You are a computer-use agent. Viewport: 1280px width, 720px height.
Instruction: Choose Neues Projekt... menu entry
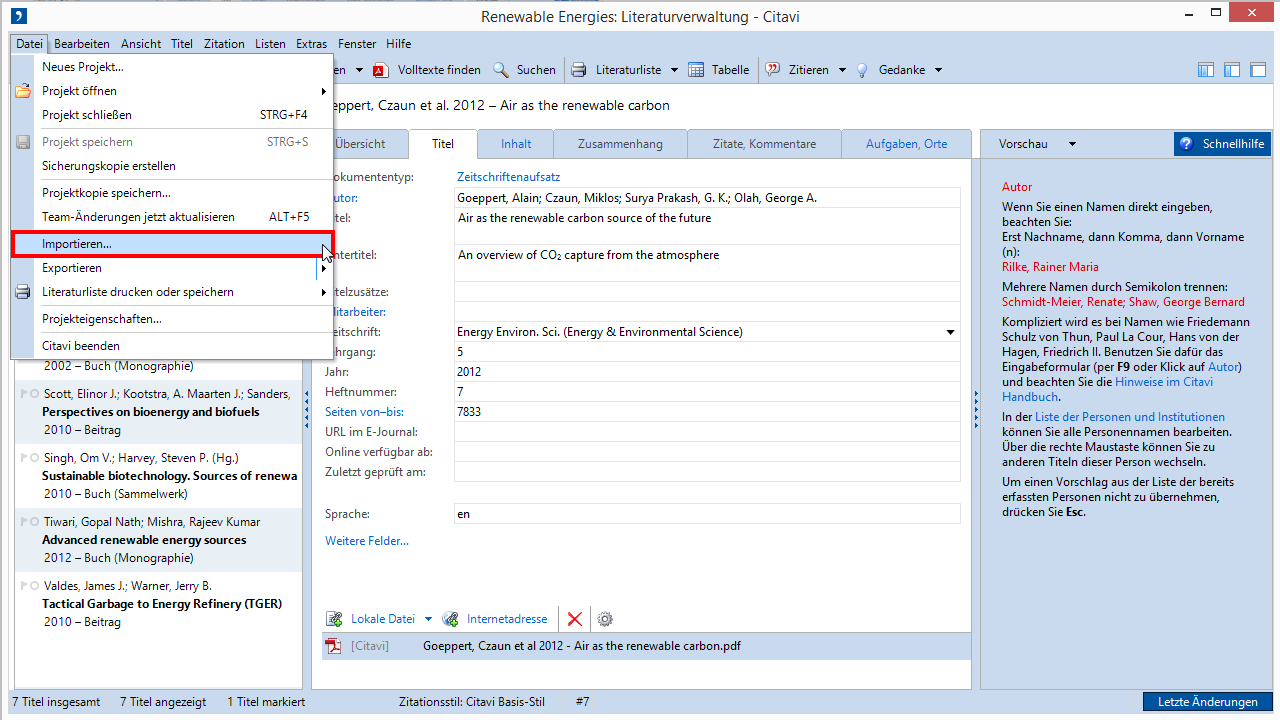pyautogui.click(x=172, y=67)
